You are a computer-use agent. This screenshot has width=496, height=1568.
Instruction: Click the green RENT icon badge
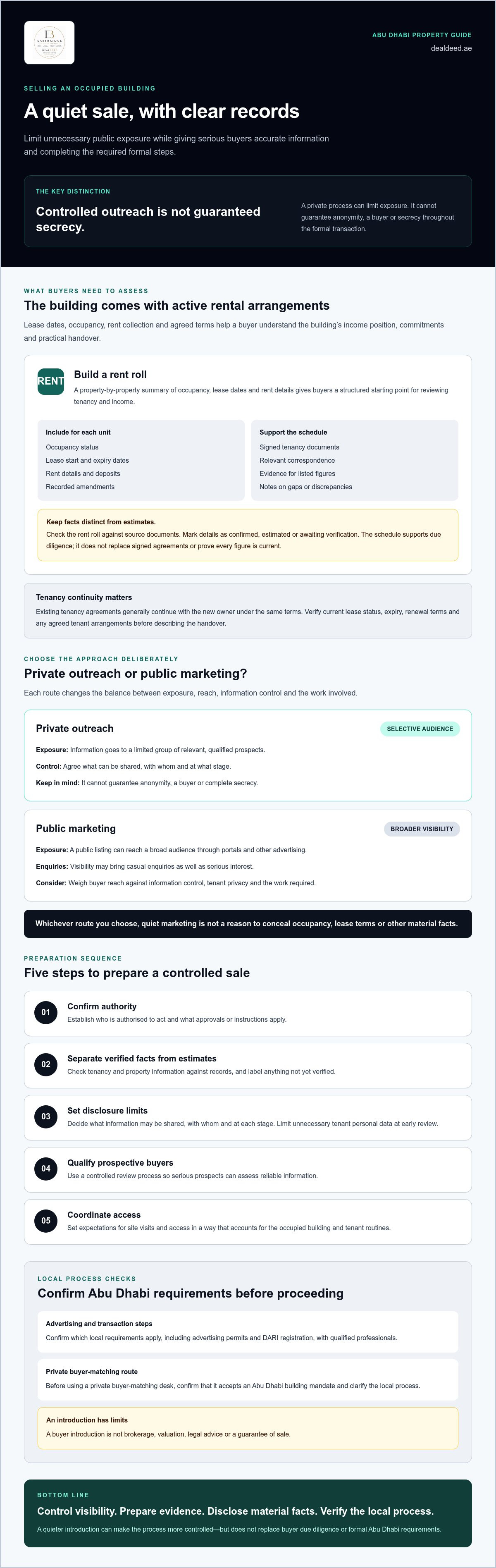pos(50,382)
